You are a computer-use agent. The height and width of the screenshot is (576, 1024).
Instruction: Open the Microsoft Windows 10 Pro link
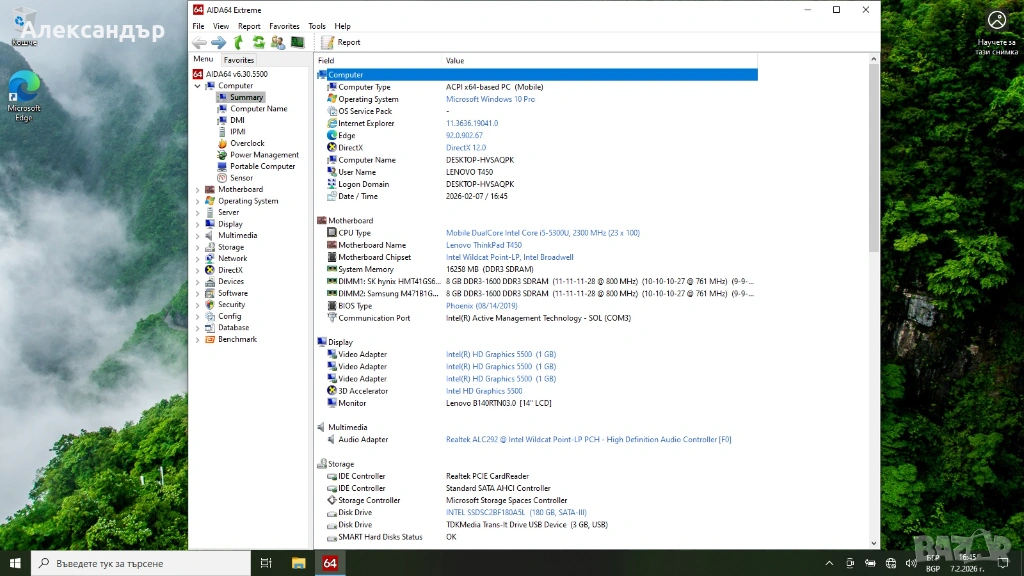[490, 99]
